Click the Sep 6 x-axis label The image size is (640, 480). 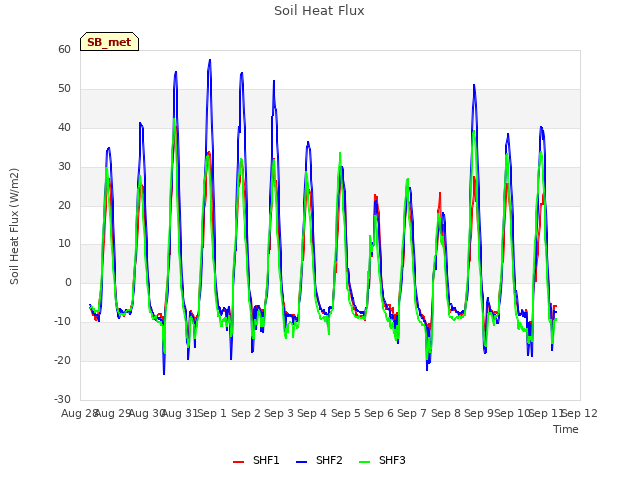pos(379,413)
